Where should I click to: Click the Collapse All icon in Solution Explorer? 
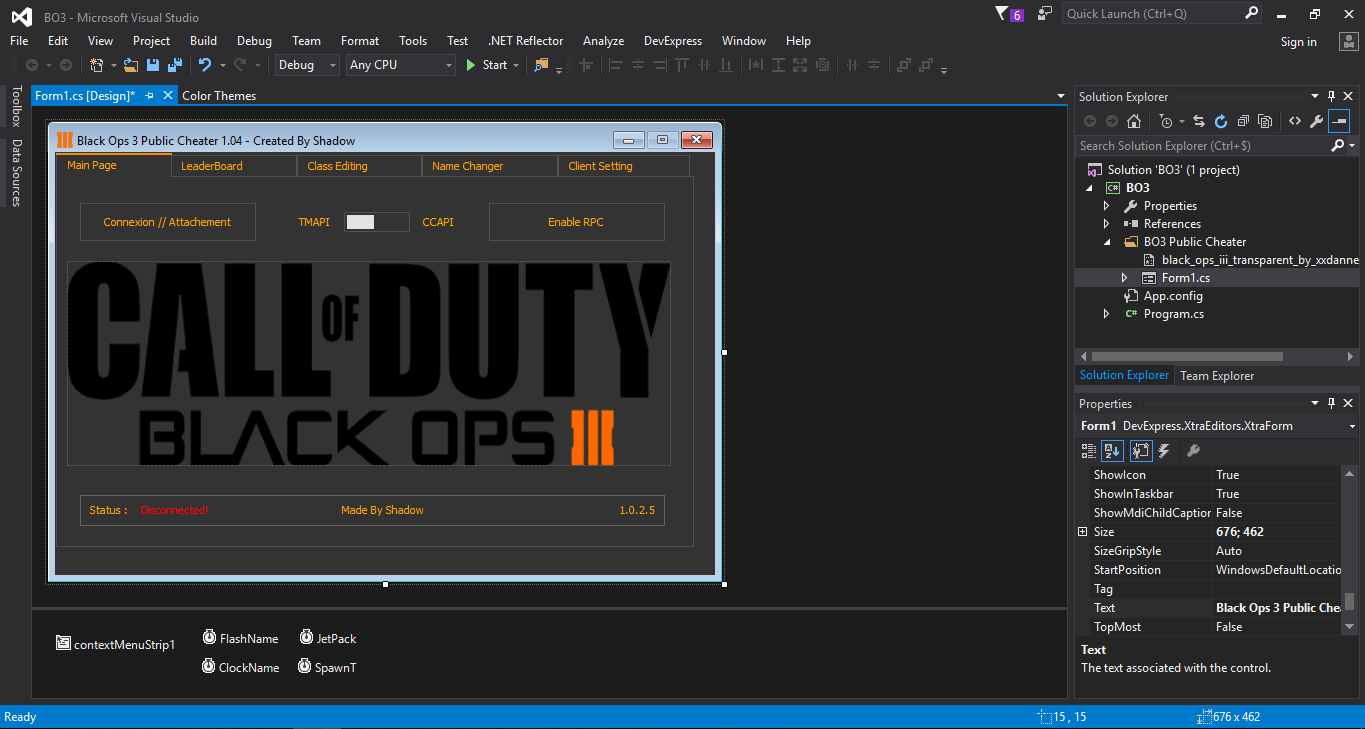[1243, 121]
